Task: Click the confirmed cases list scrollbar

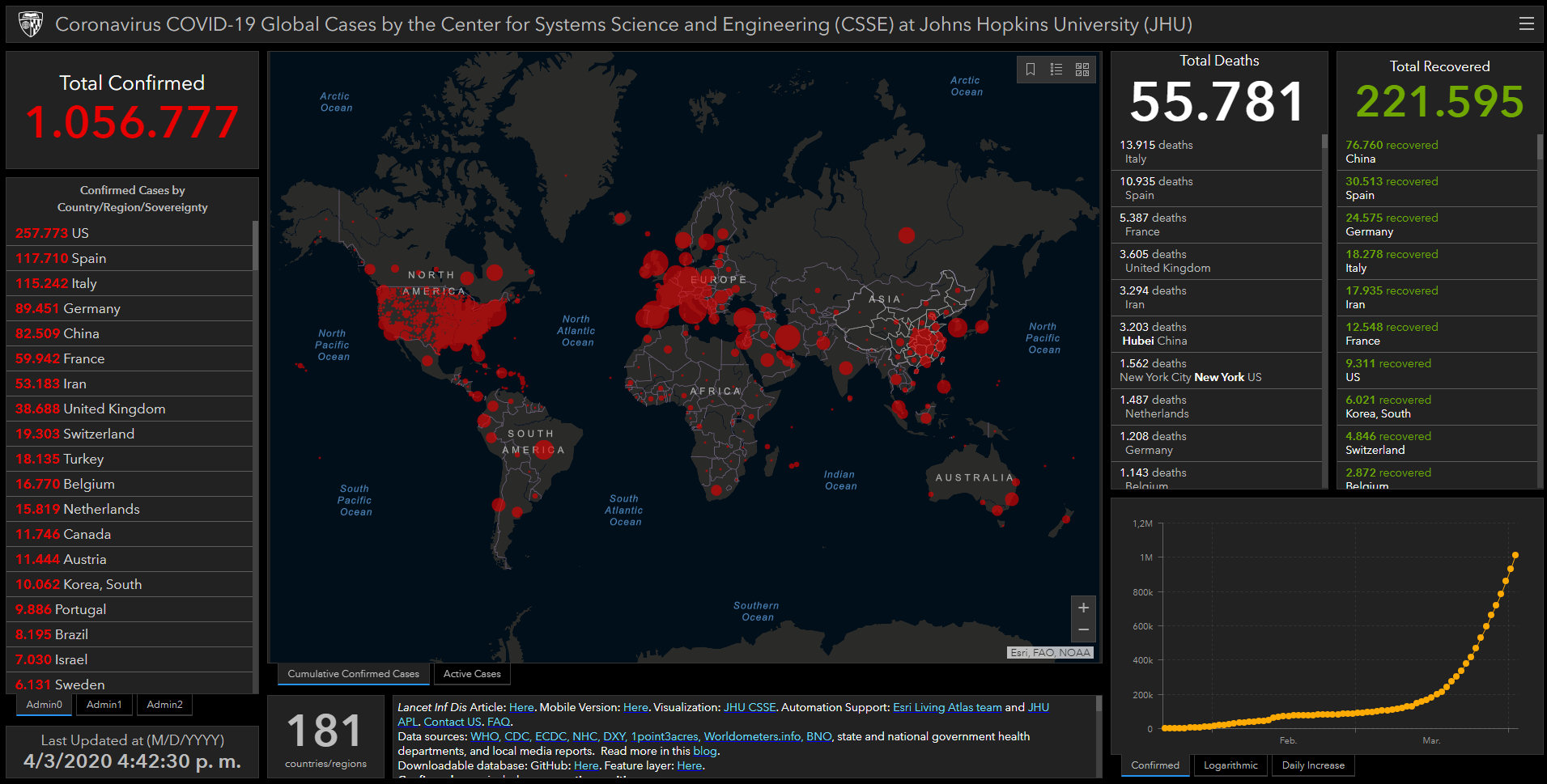Action: [x=255, y=246]
